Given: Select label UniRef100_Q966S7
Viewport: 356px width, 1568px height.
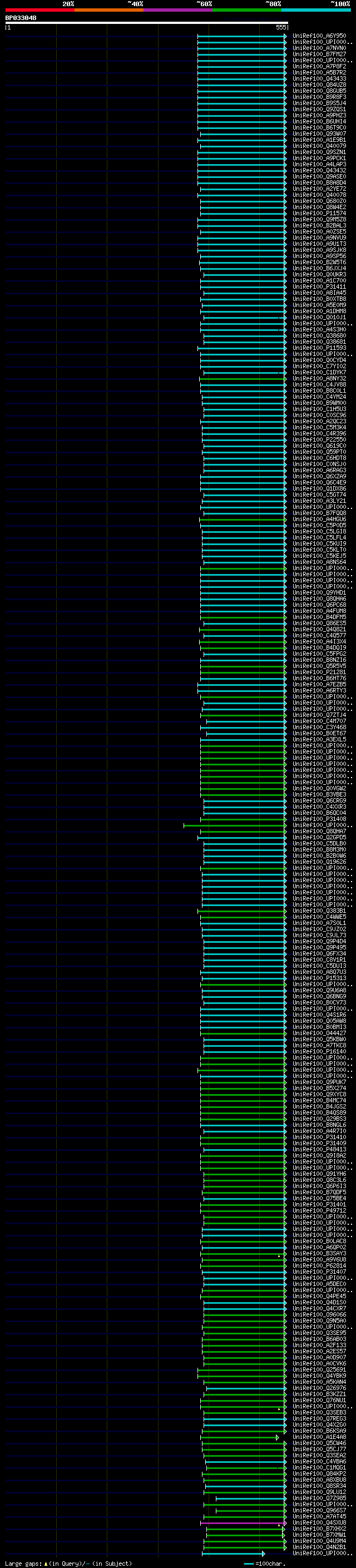Looking at the screenshot, I should point(319,1511).
